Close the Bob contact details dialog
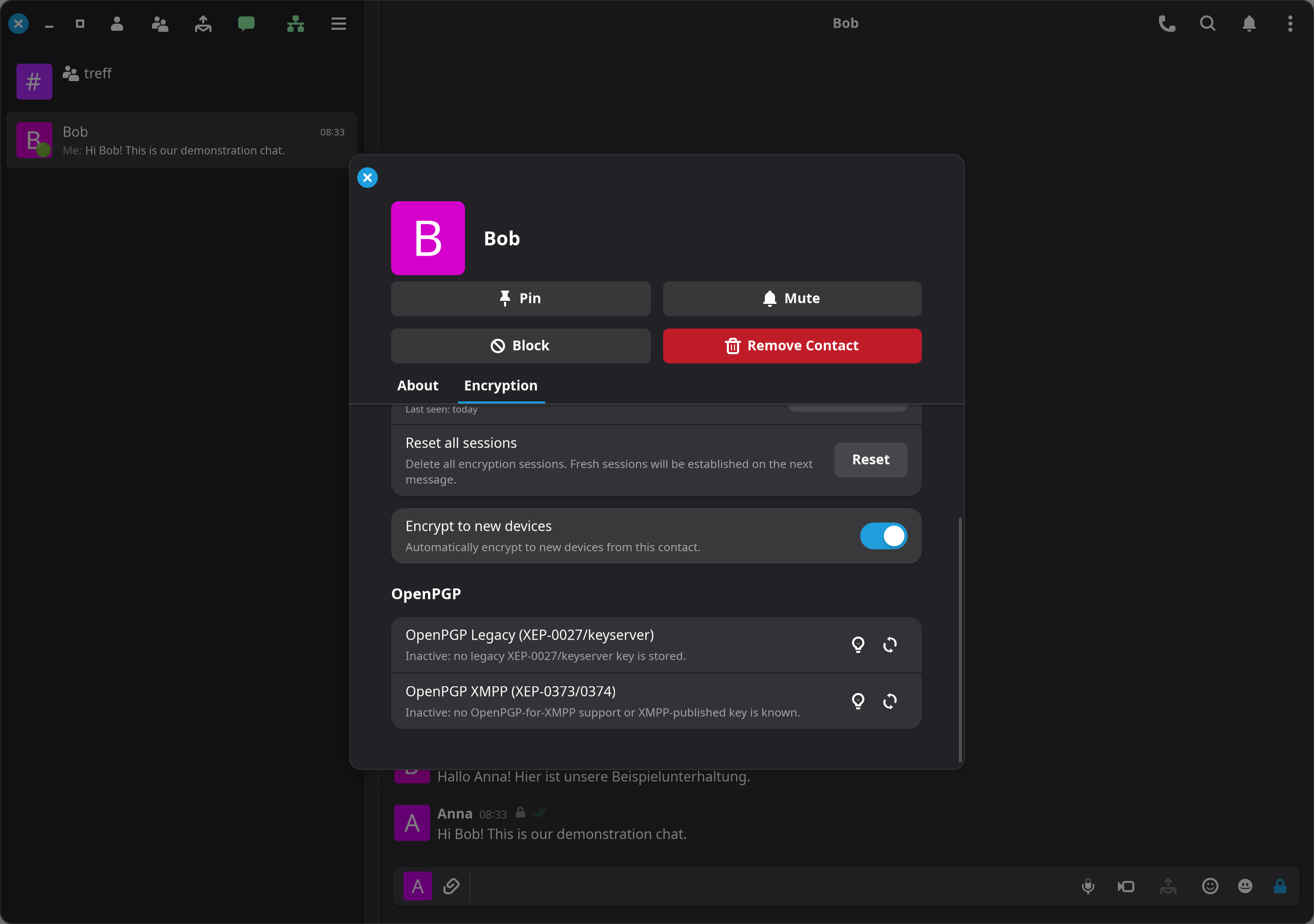This screenshot has height=924, width=1314. click(x=368, y=178)
